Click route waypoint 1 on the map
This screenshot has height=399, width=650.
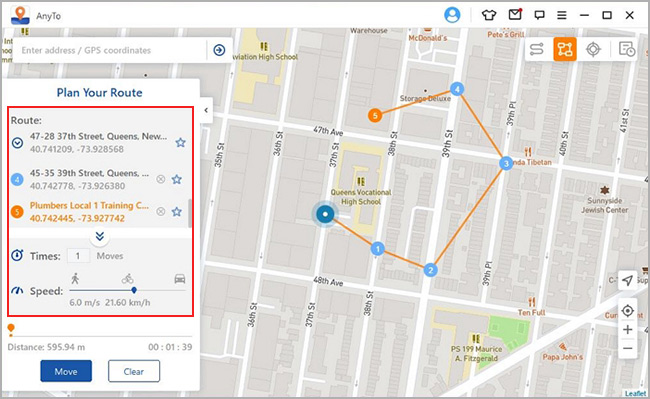[x=377, y=249]
